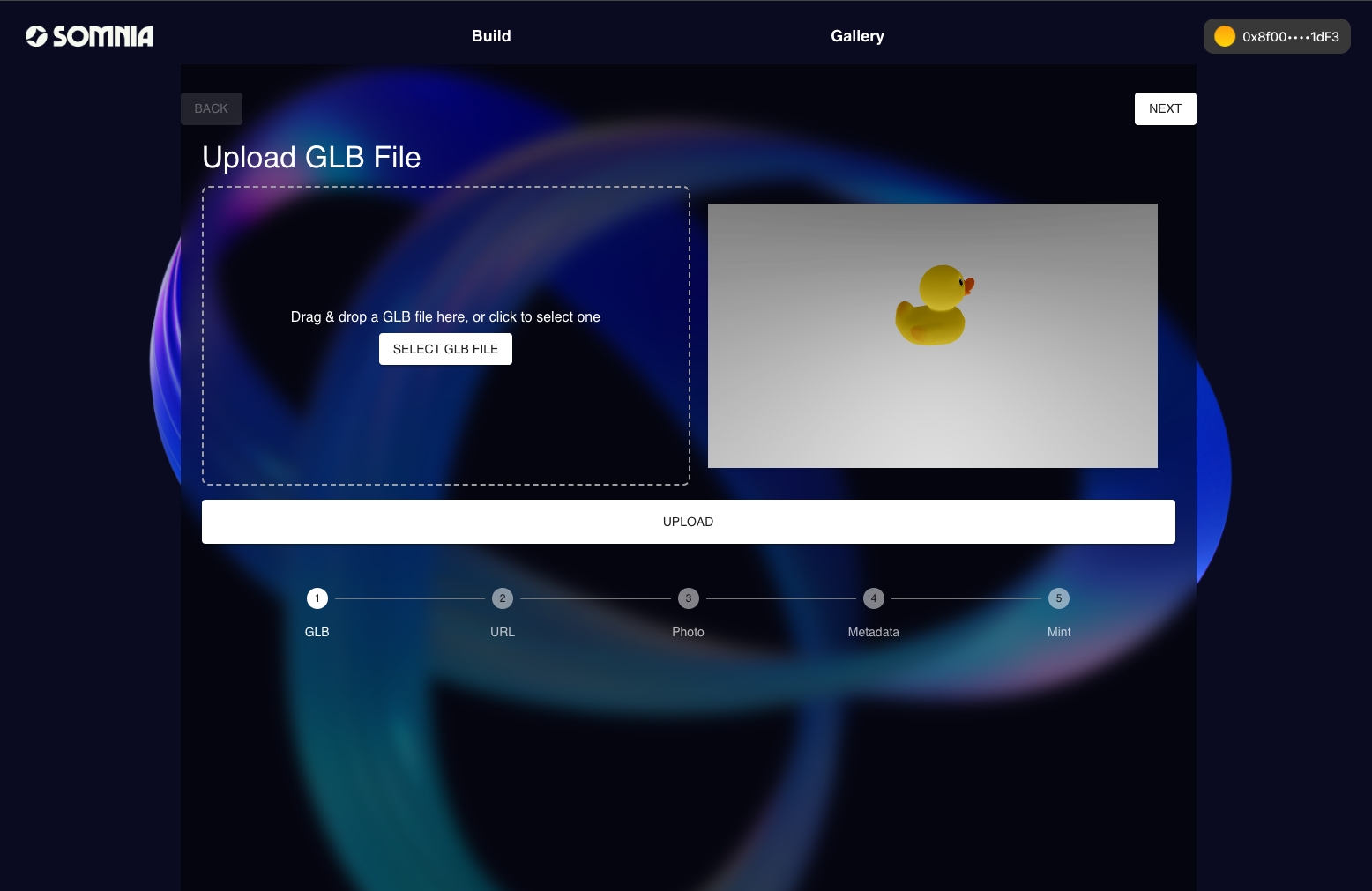Viewport: 1372px width, 891px height.
Task: Click the rubber duck 3D preview
Action: point(933,306)
